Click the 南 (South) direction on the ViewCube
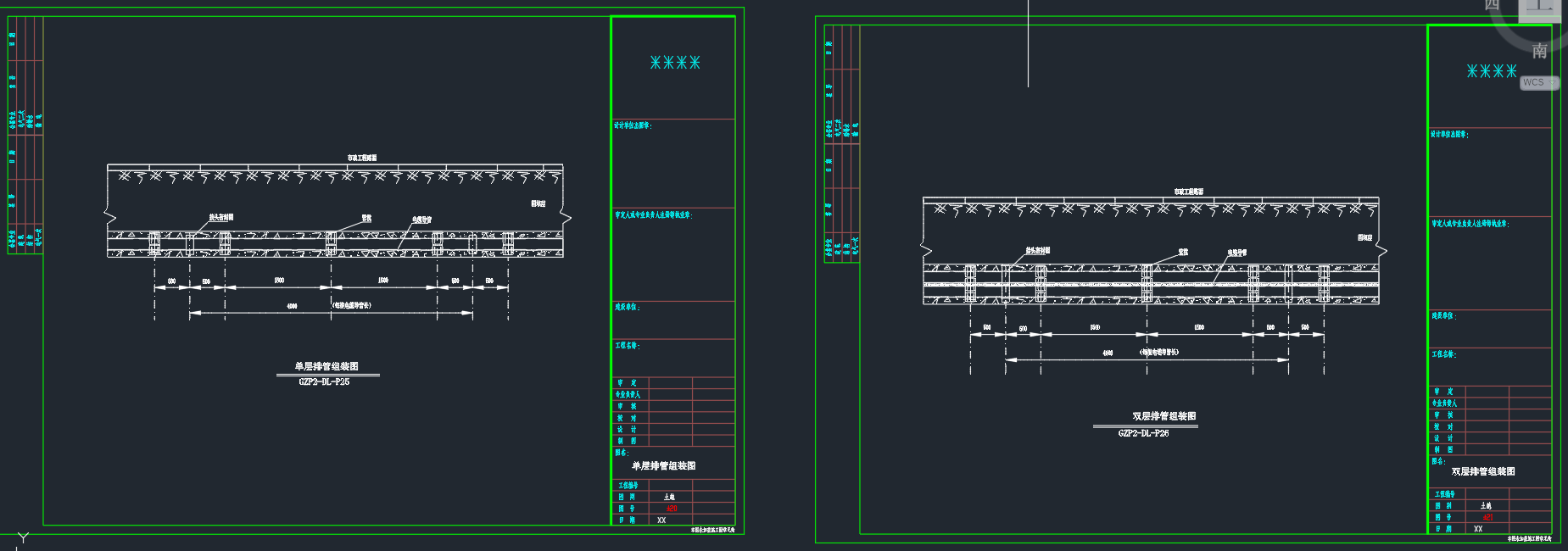The image size is (1568, 551). 1539,51
